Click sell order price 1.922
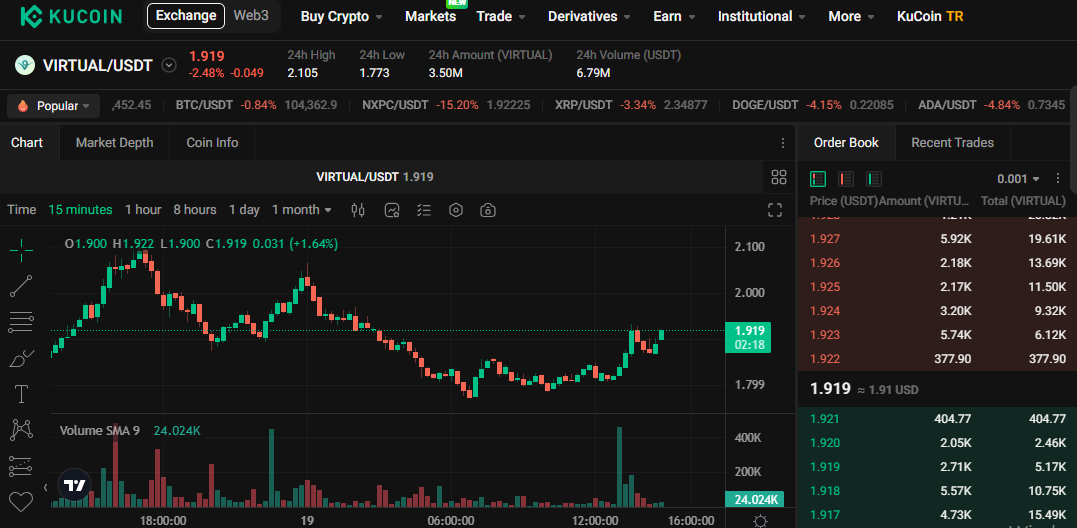Image resolution: width=1077 pixels, height=528 pixels. click(825, 358)
